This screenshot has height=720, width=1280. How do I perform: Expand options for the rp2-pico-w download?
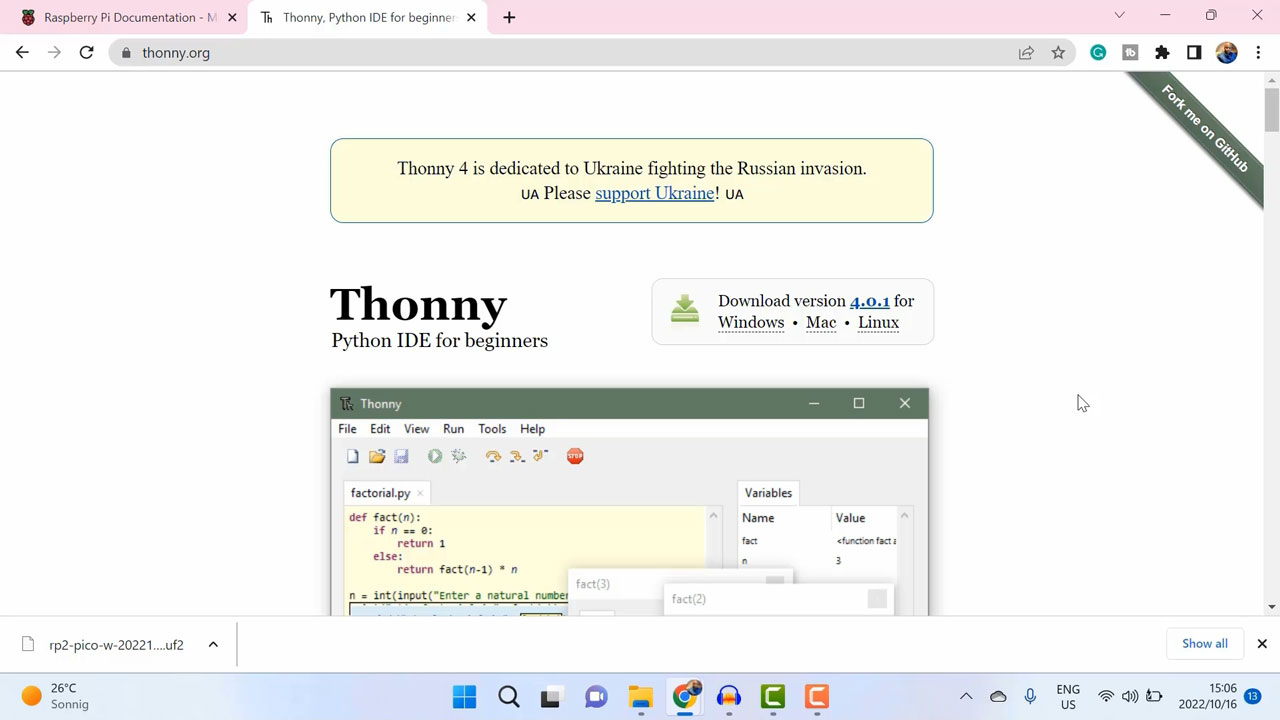(x=213, y=645)
